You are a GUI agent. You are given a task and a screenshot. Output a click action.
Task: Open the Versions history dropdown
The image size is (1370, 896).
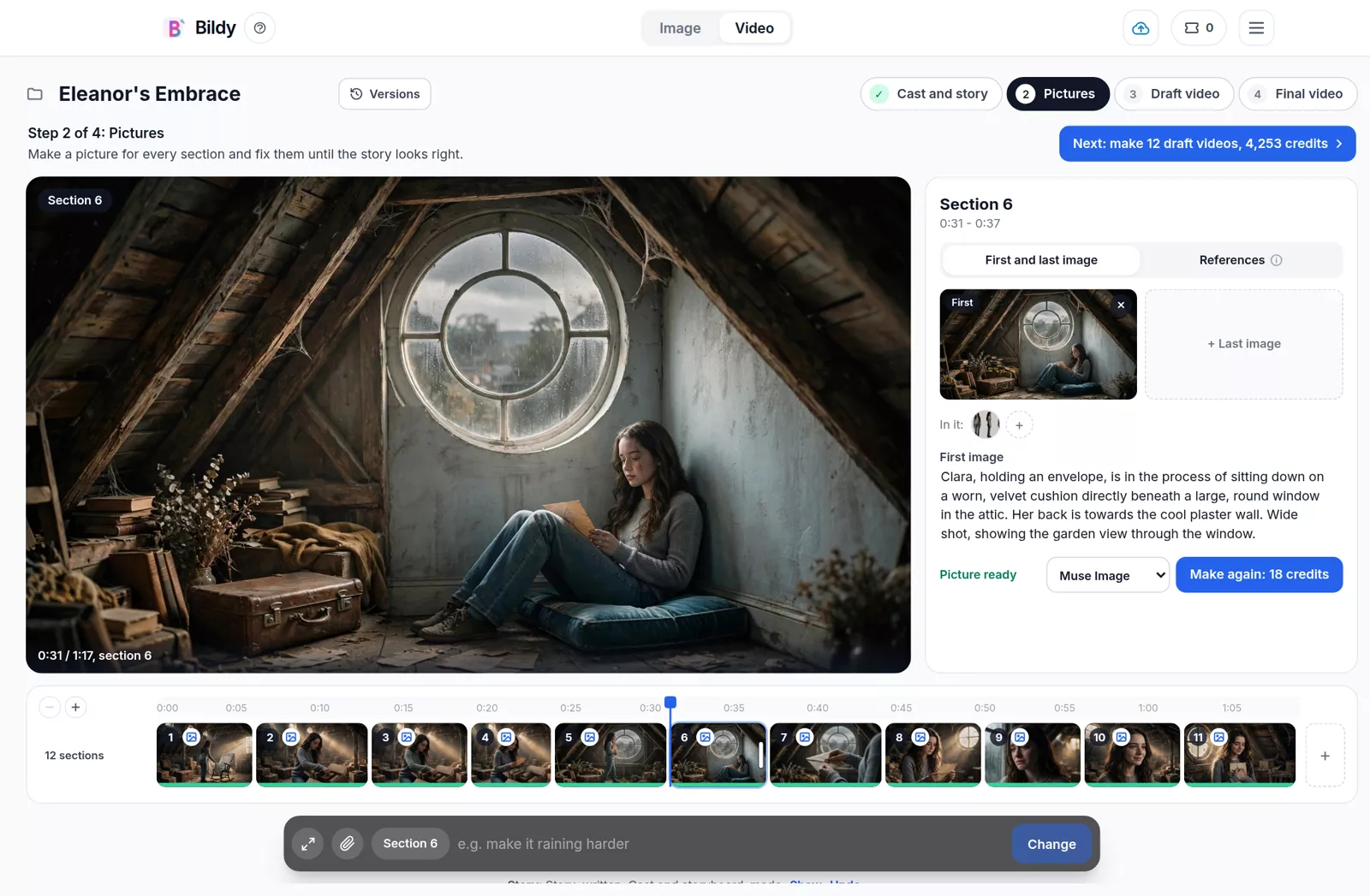pos(384,94)
